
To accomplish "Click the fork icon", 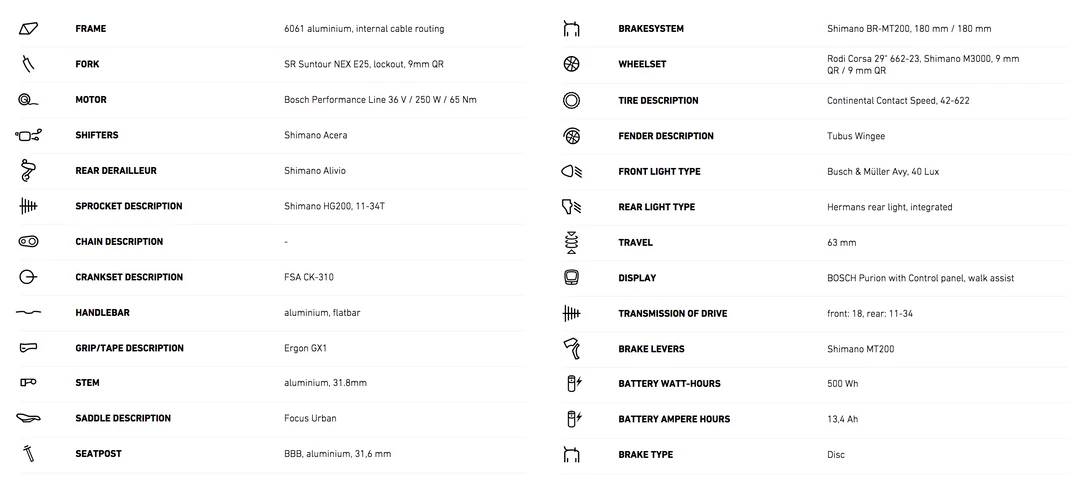I will 28,64.
